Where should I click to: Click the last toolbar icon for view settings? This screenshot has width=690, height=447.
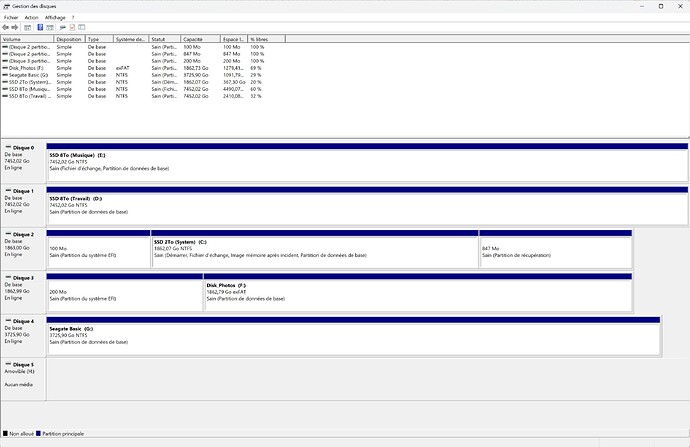click(82, 27)
